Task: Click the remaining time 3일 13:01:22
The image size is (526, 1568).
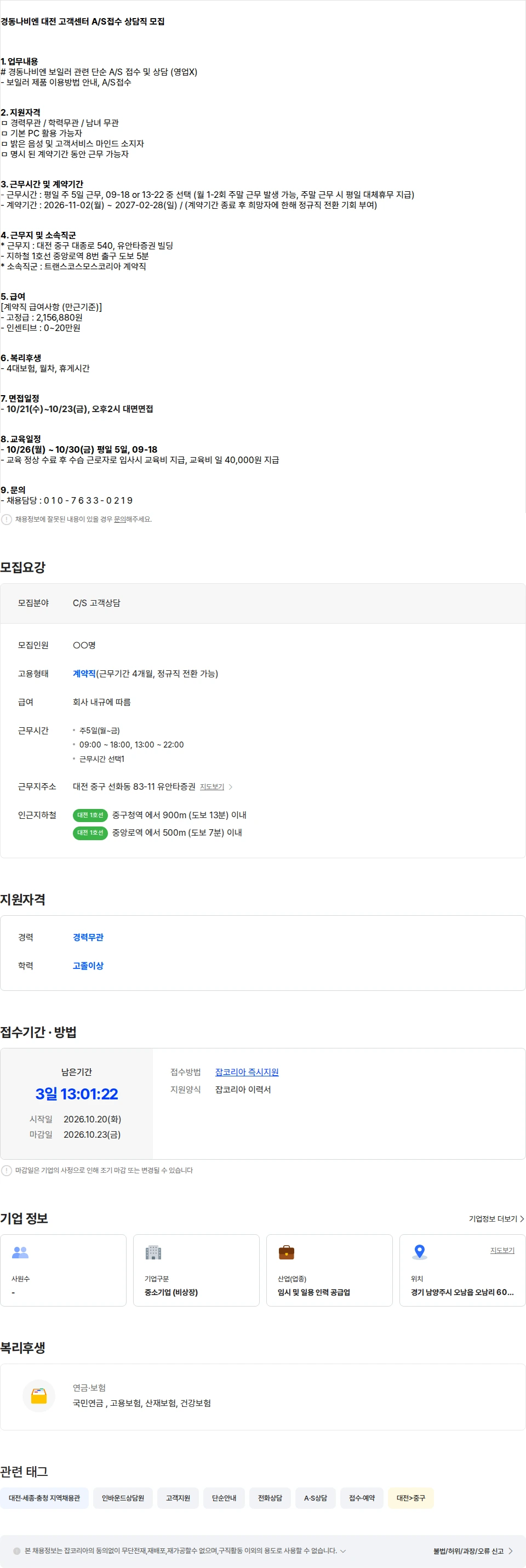Action: (77, 1094)
